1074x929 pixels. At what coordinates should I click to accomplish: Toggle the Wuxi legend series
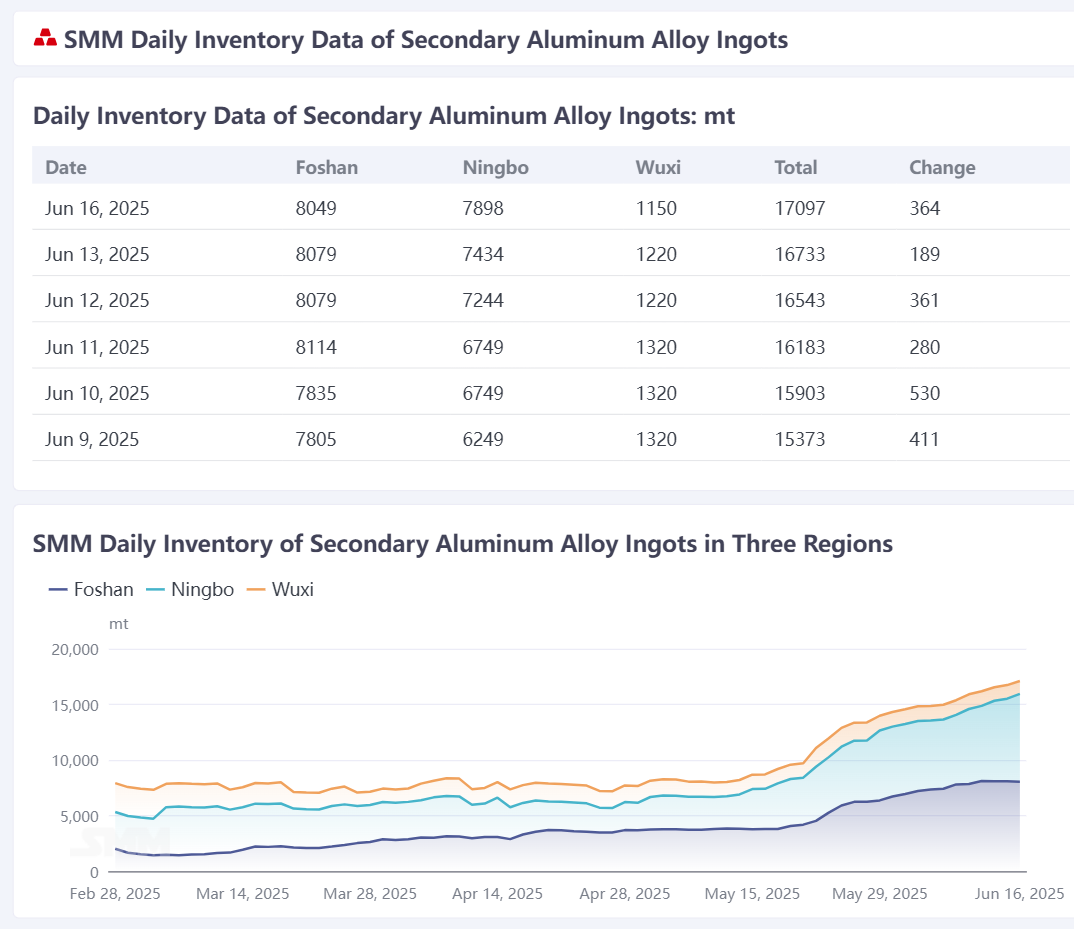coord(280,589)
